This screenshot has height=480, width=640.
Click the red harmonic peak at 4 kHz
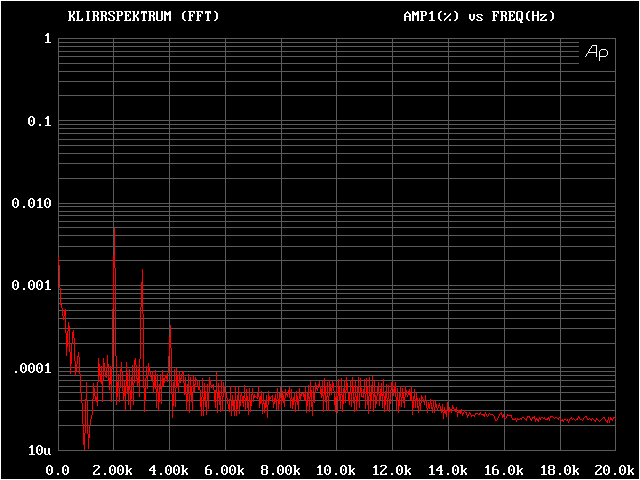tap(170, 328)
